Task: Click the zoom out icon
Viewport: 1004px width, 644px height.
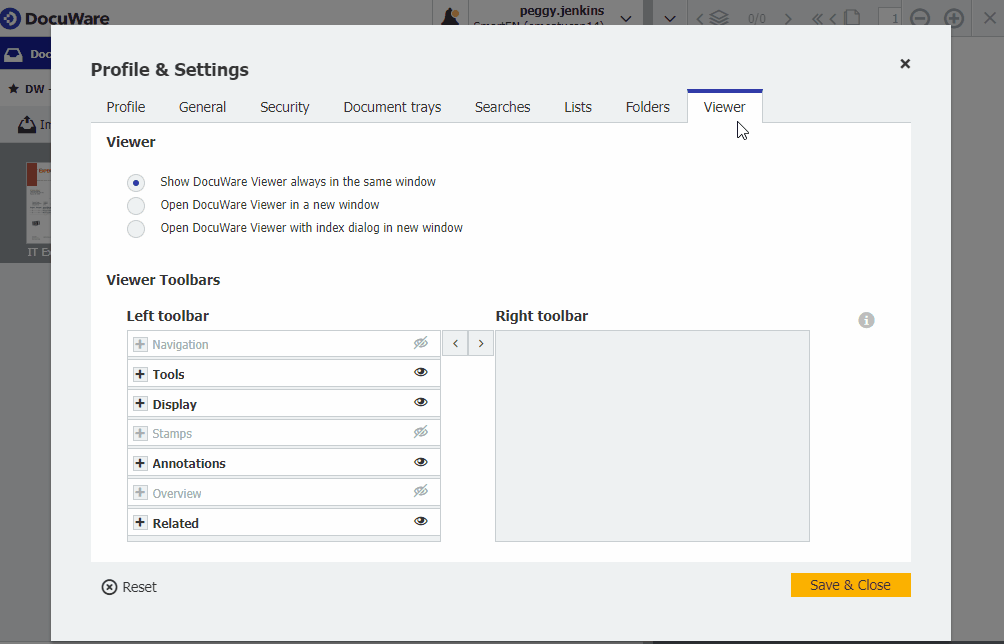Action: (x=919, y=17)
